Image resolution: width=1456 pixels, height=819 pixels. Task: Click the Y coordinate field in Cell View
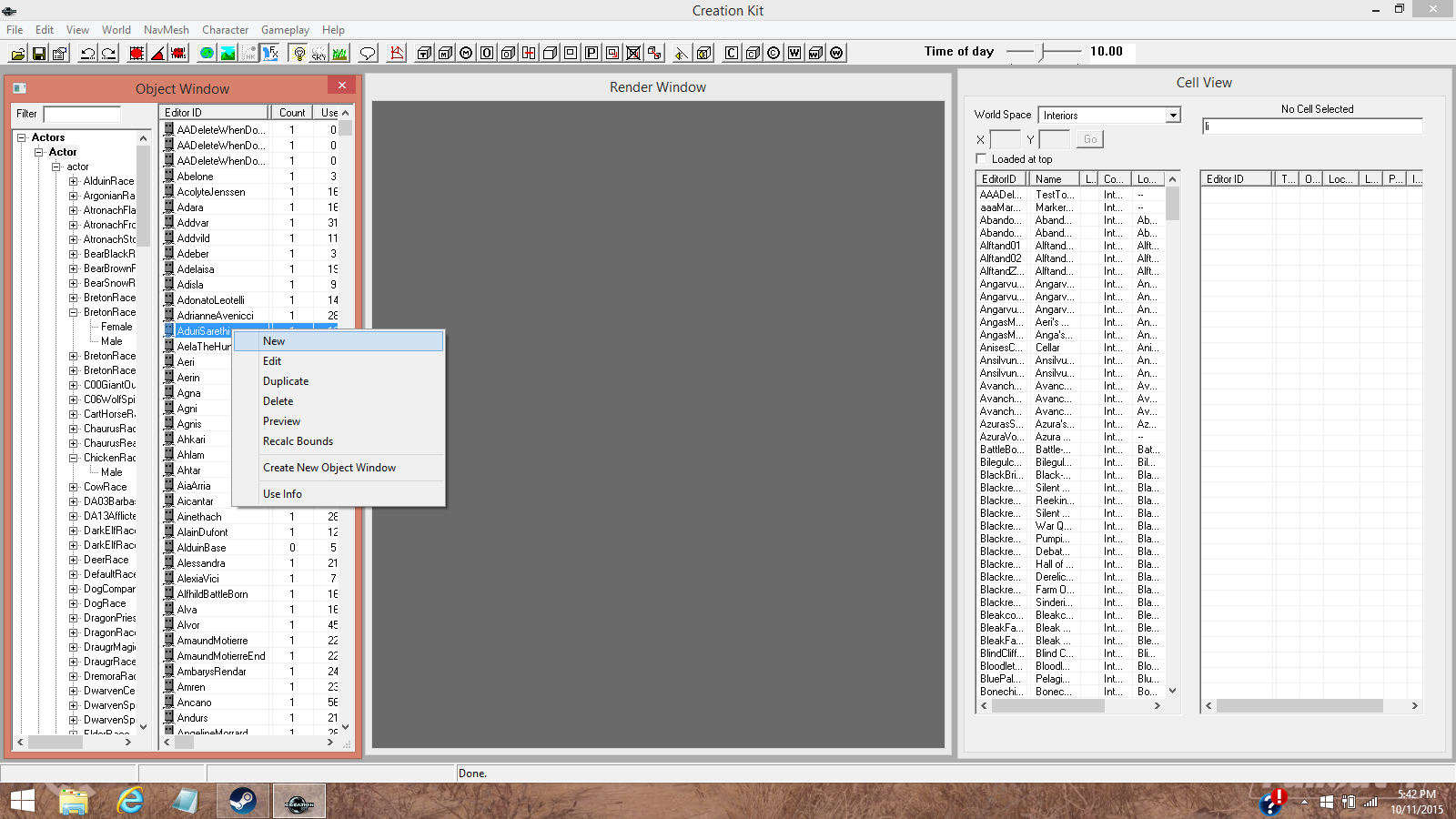tap(1054, 139)
